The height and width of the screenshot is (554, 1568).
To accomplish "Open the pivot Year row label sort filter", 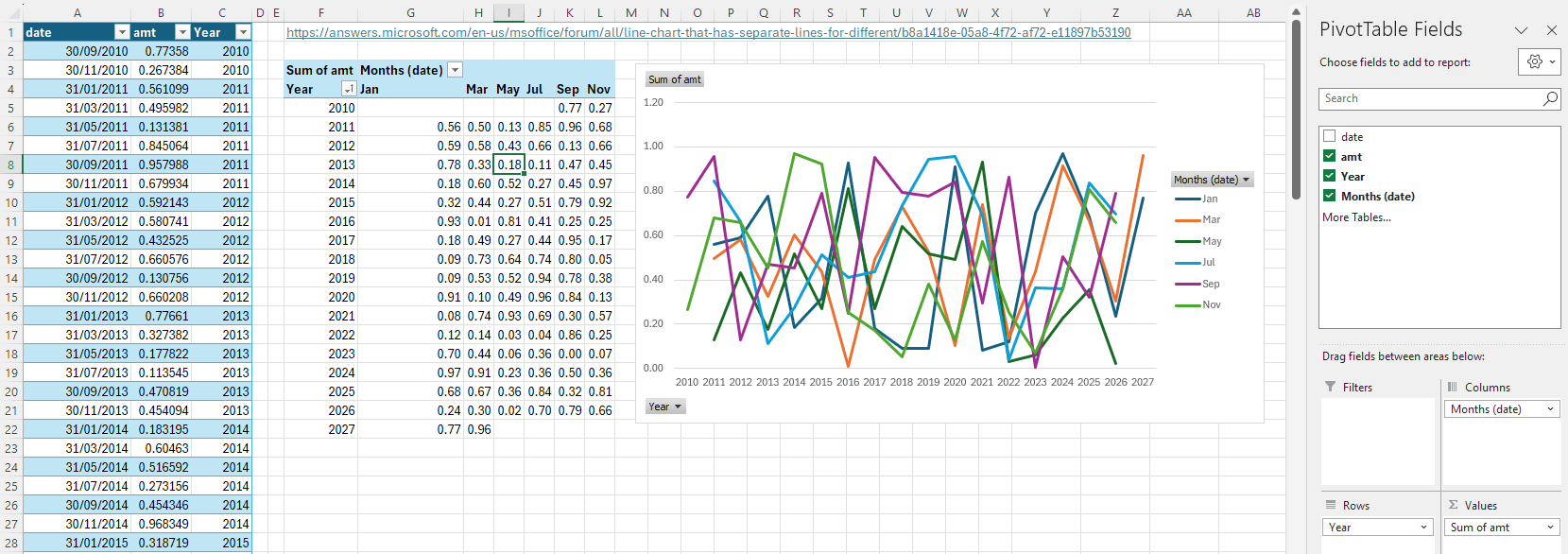I will click(x=349, y=89).
